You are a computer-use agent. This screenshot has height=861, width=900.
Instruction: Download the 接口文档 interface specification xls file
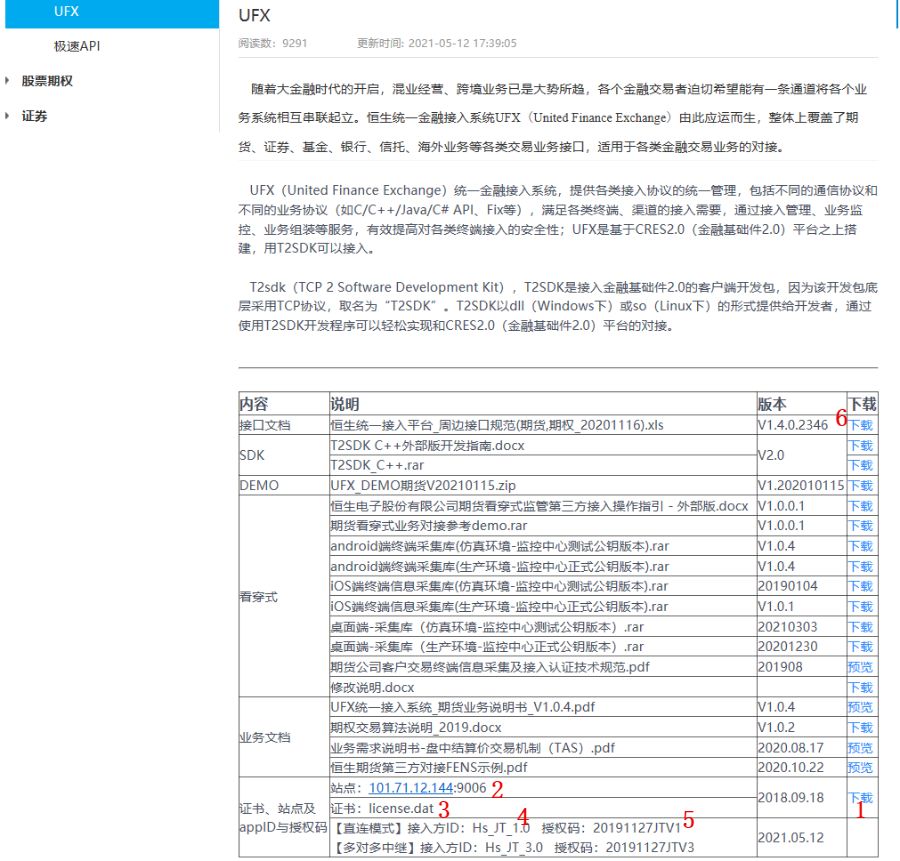point(860,426)
